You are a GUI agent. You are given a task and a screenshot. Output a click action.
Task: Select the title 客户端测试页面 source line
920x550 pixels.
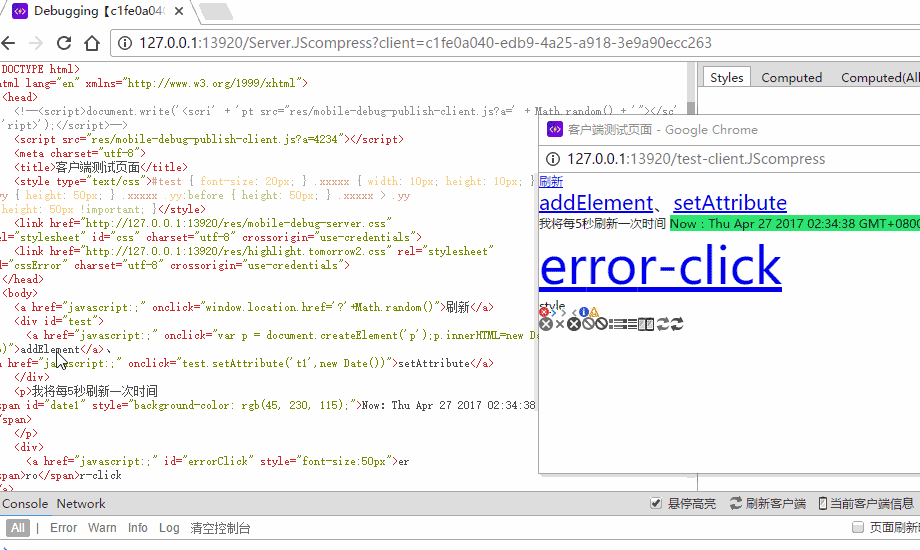coord(101,167)
